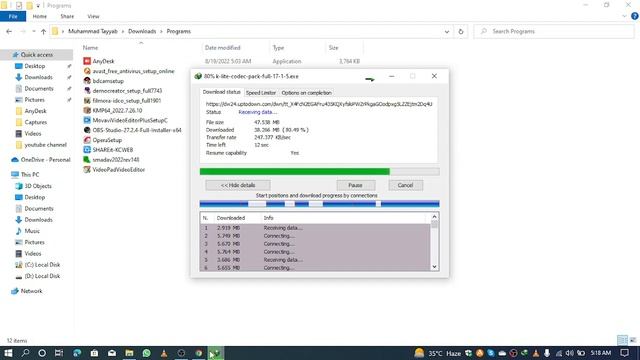Open Microsoft Store from taskbar
The image size is (640, 360).
pyautogui.click(x=94, y=353)
